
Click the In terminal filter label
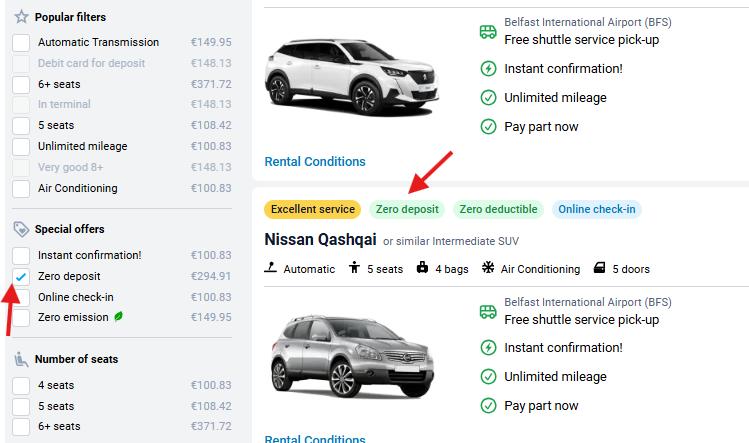(x=64, y=104)
